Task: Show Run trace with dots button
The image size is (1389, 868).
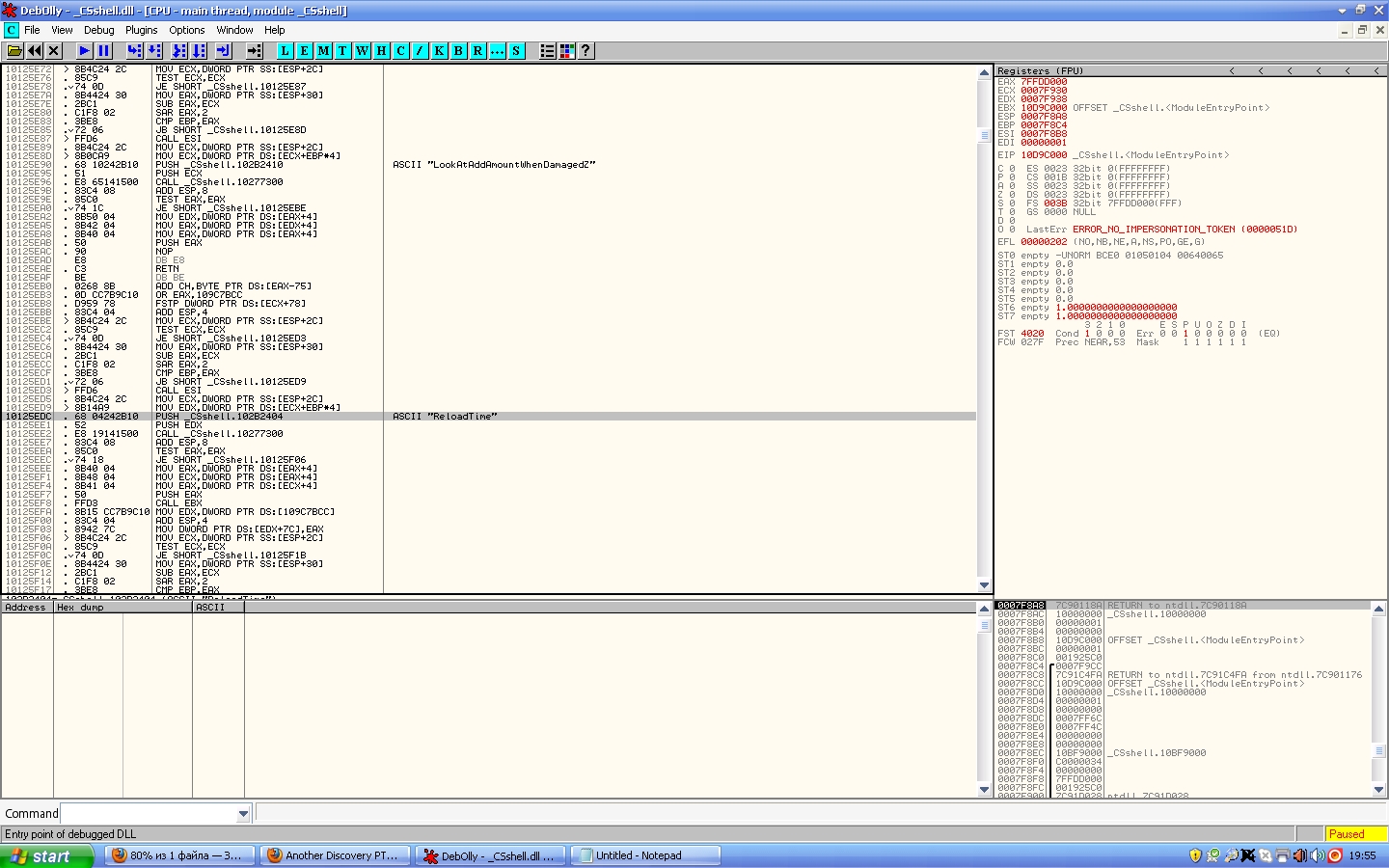Action: click(498, 50)
